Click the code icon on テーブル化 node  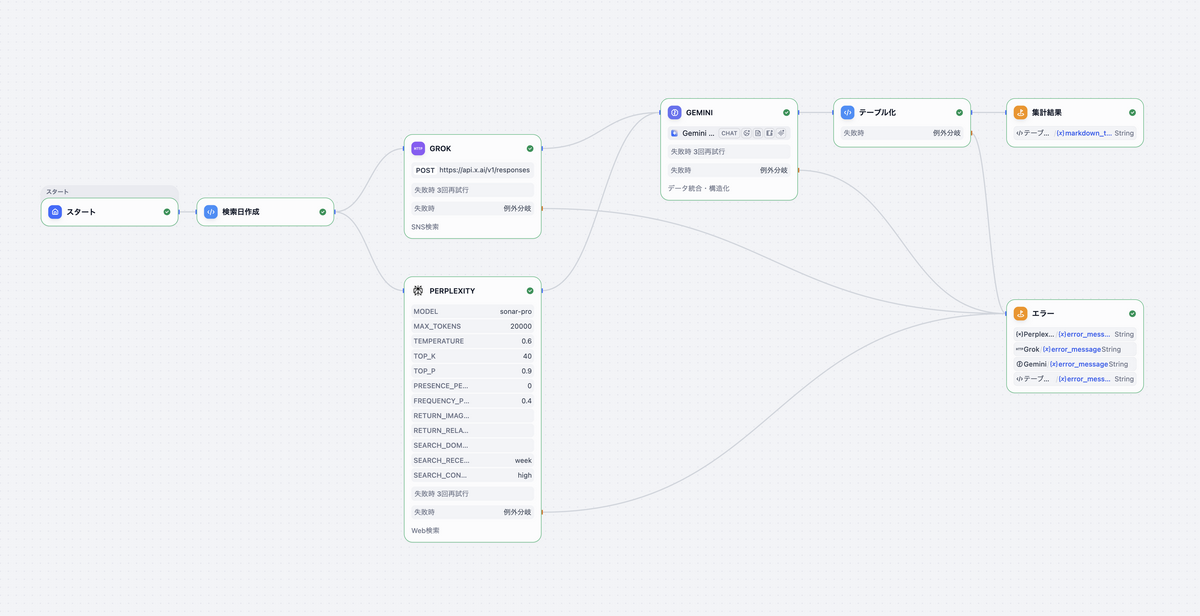pos(847,113)
